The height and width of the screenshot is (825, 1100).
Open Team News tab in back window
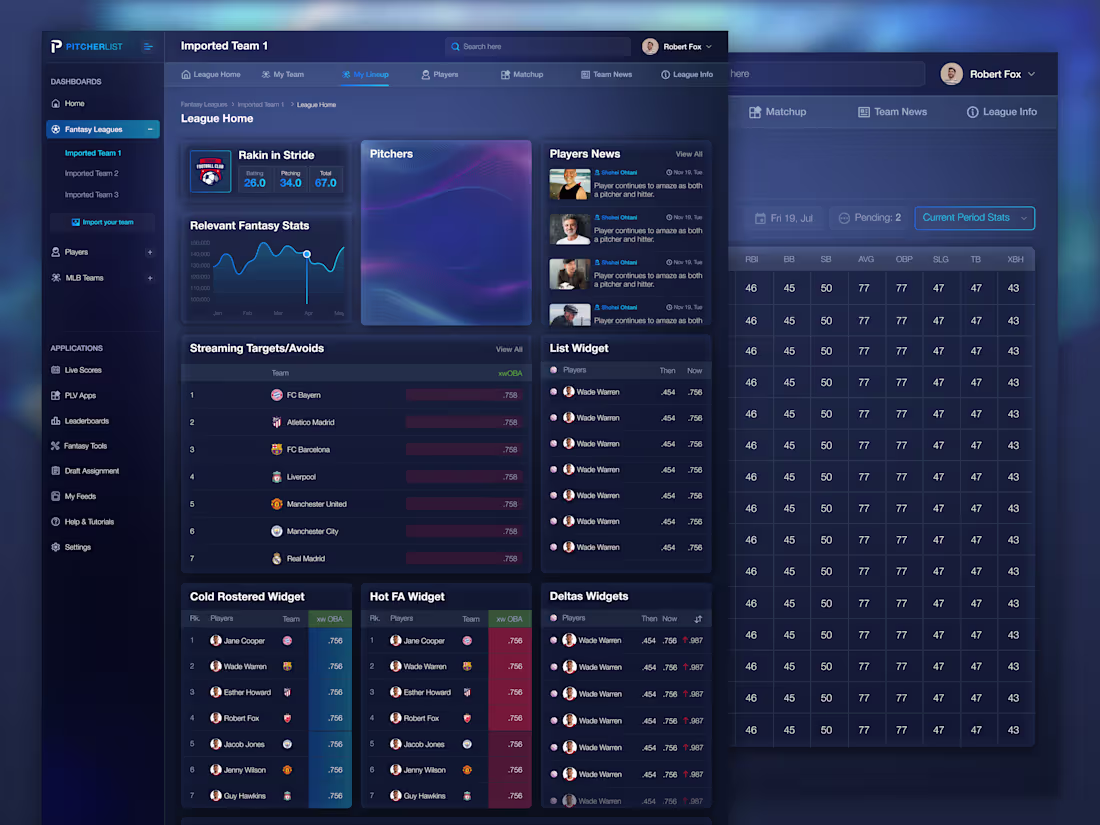coord(892,112)
